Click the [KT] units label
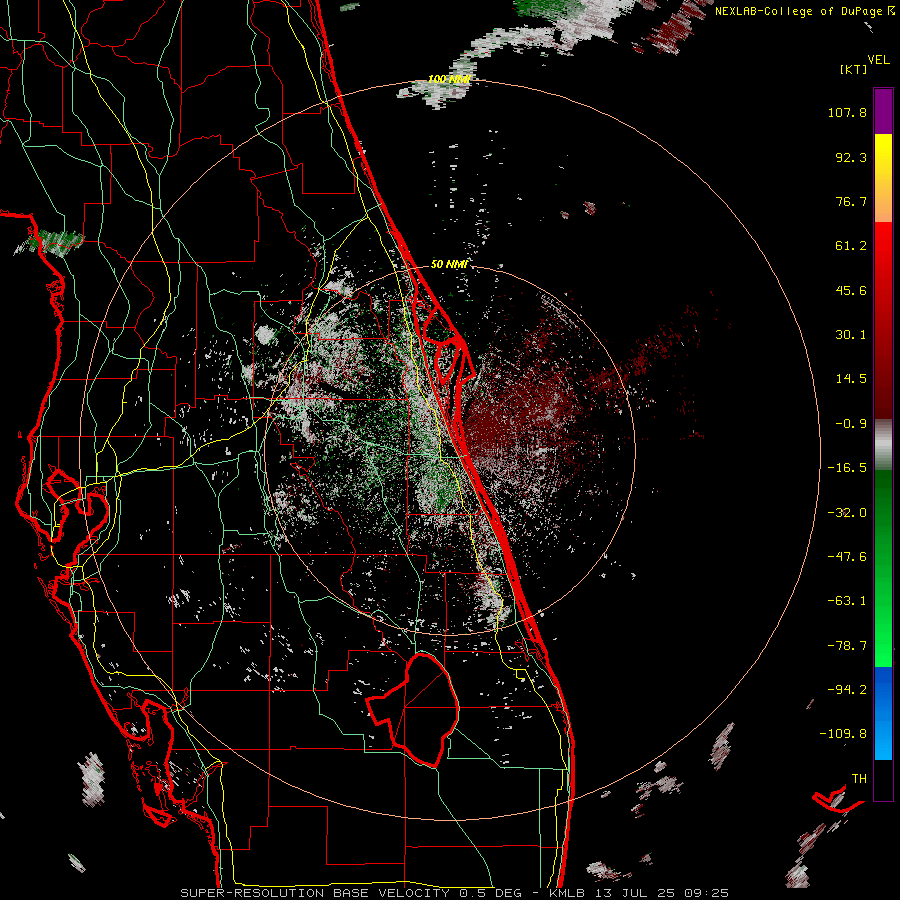900x900 pixels. (x=853, y=69)
